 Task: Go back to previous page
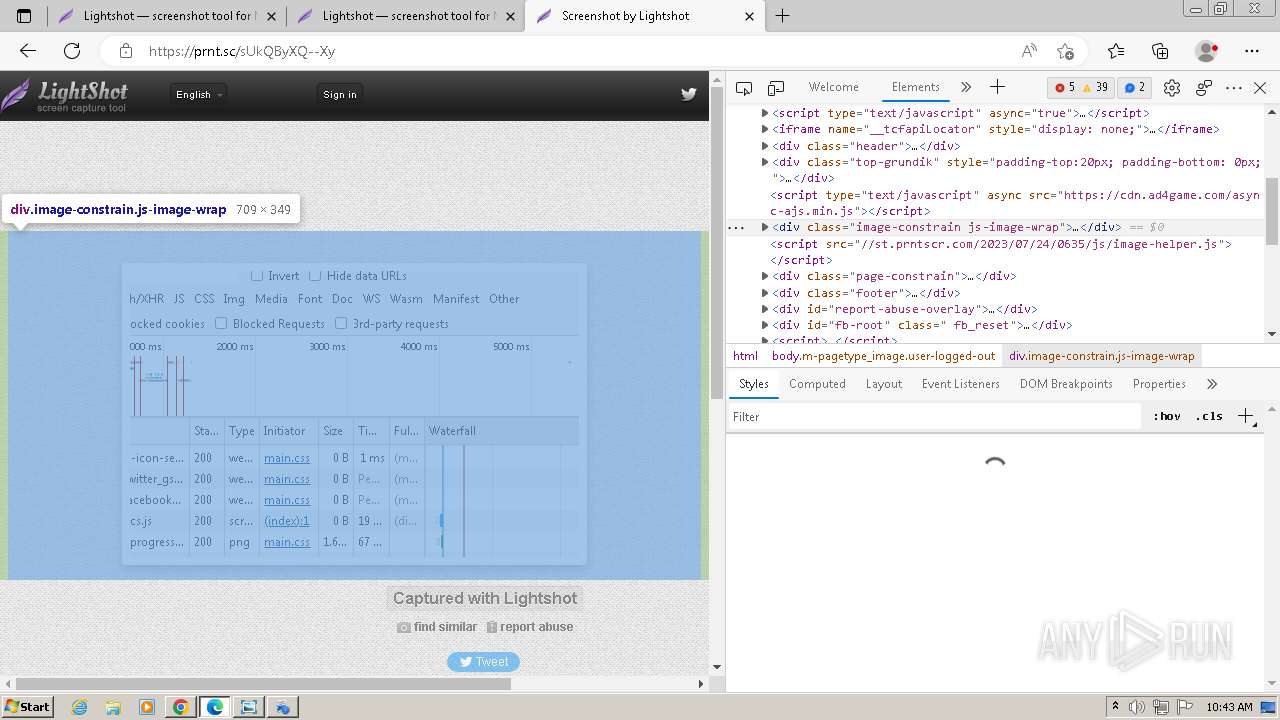[28, 51]
